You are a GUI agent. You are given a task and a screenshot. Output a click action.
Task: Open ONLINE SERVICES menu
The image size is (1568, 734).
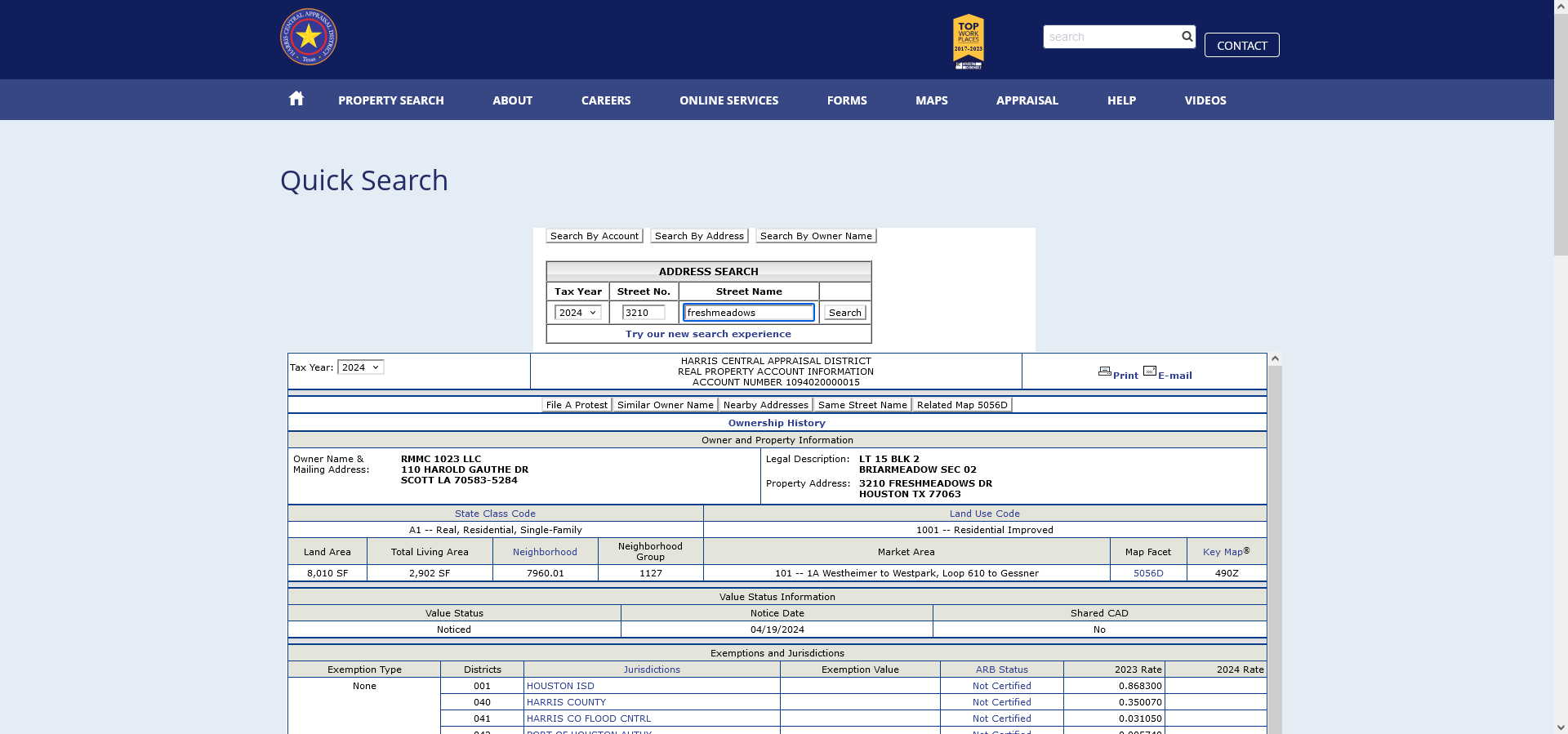728,100
